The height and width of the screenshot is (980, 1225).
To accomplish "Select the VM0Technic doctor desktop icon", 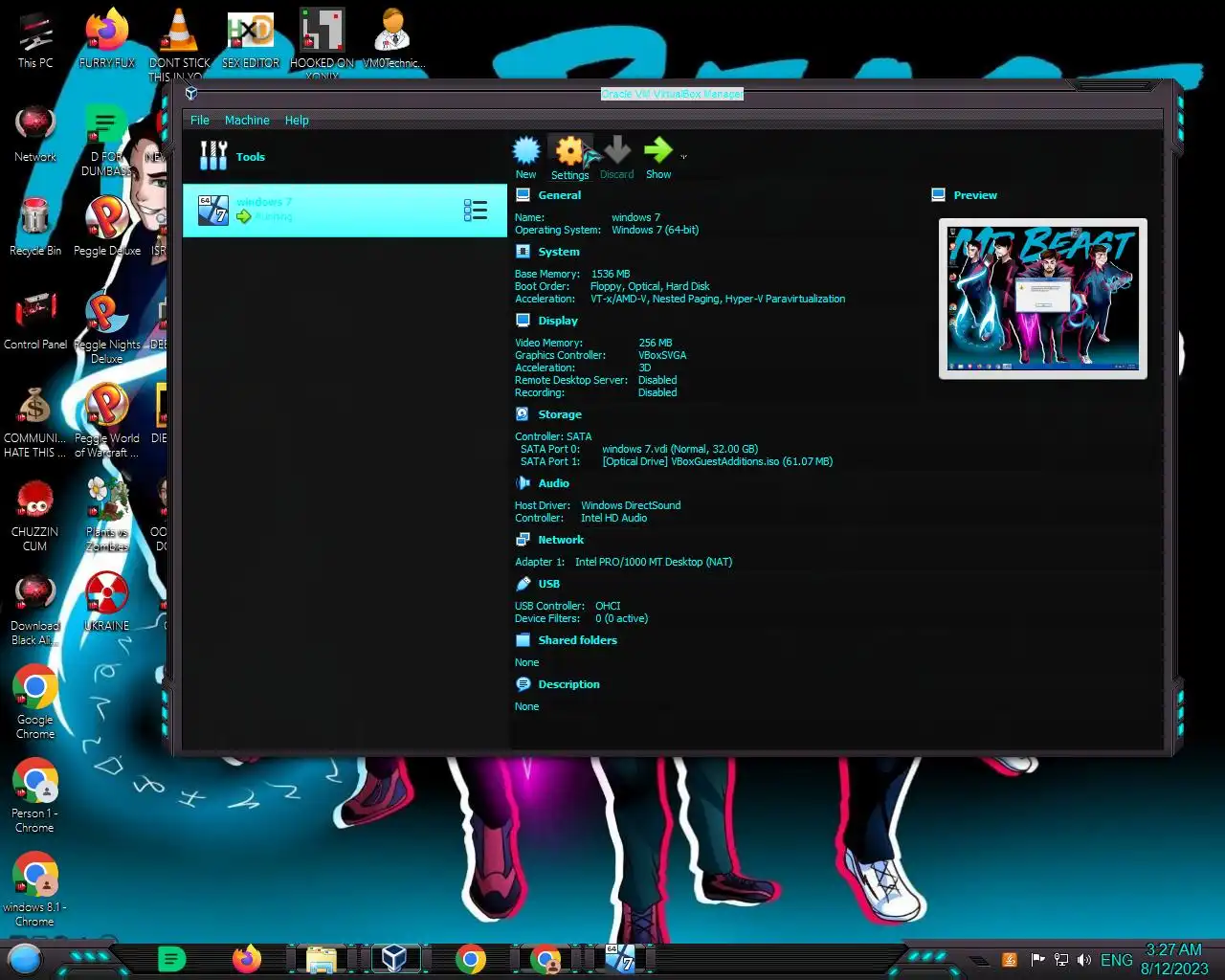I will pyautogui.click(x=393, y=40).
